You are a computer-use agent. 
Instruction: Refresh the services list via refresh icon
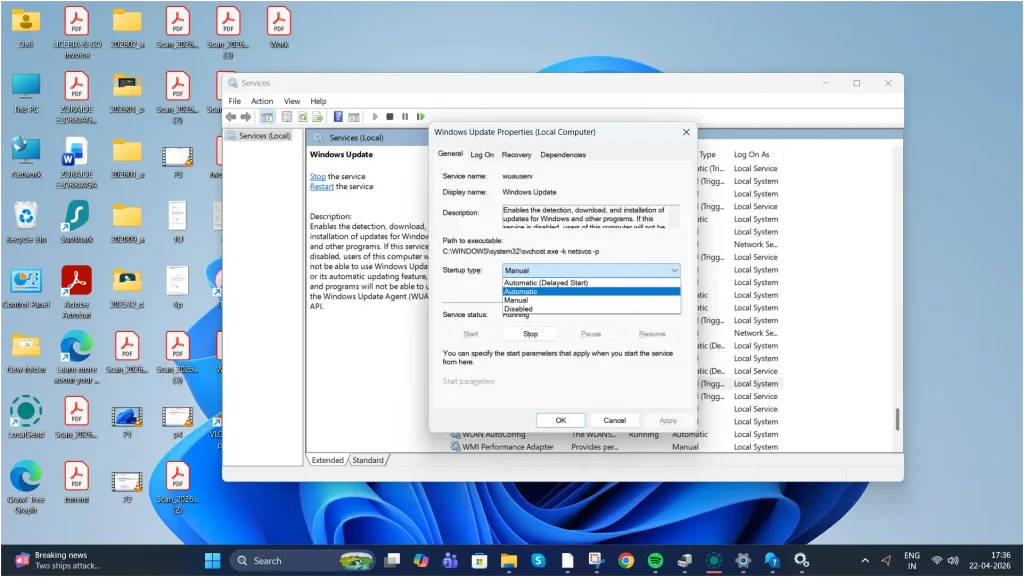[302, 116]
